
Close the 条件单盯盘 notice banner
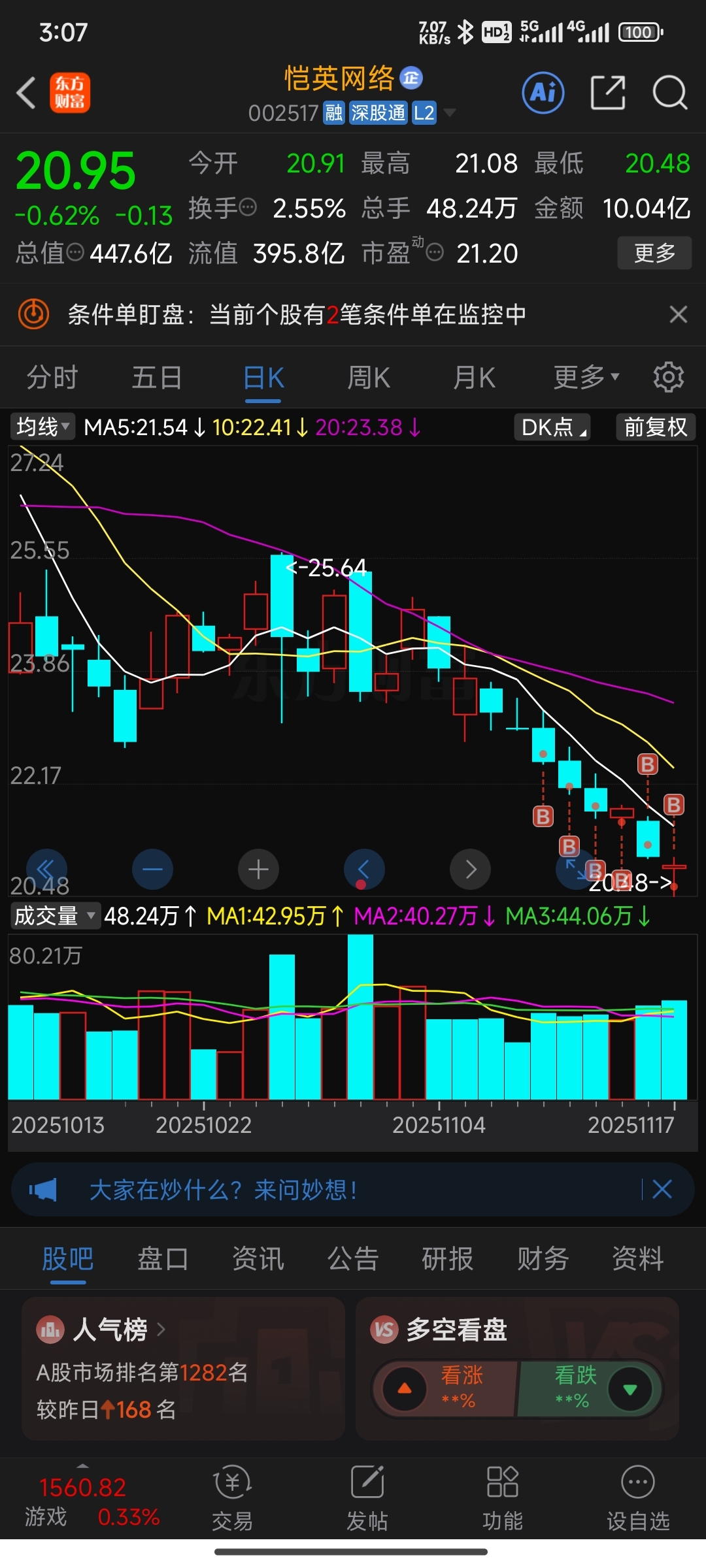[679, 314]
